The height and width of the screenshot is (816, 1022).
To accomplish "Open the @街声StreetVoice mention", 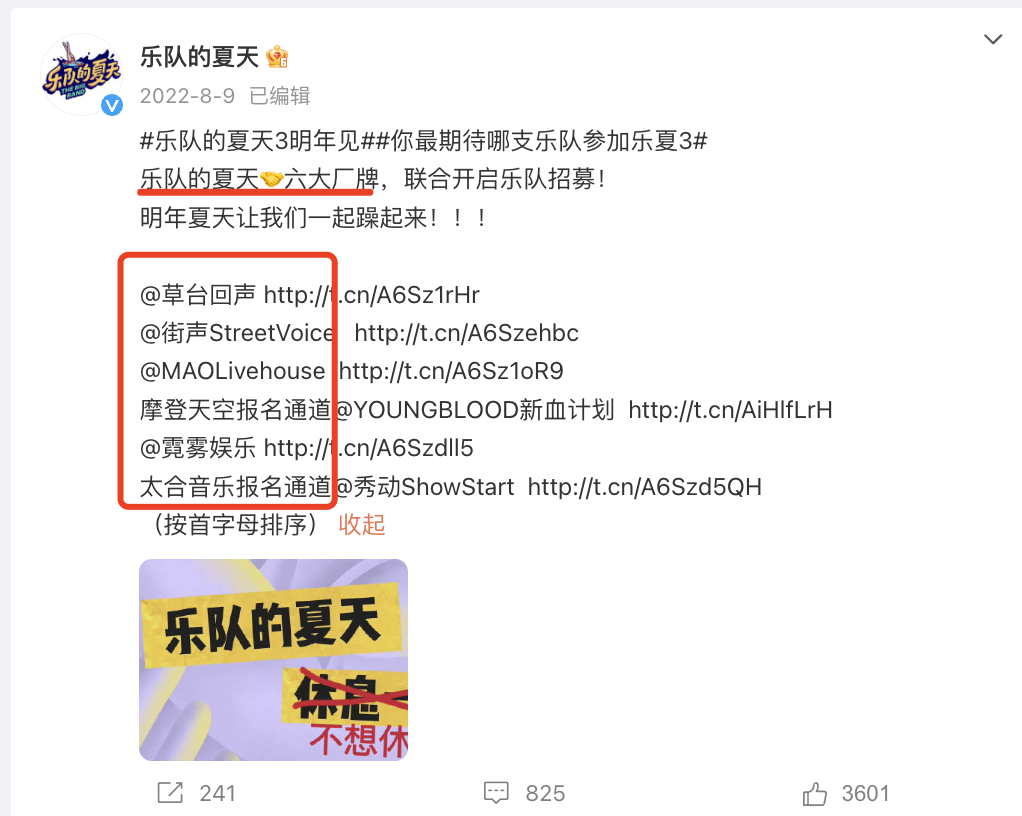I will [x=237, y=333].
